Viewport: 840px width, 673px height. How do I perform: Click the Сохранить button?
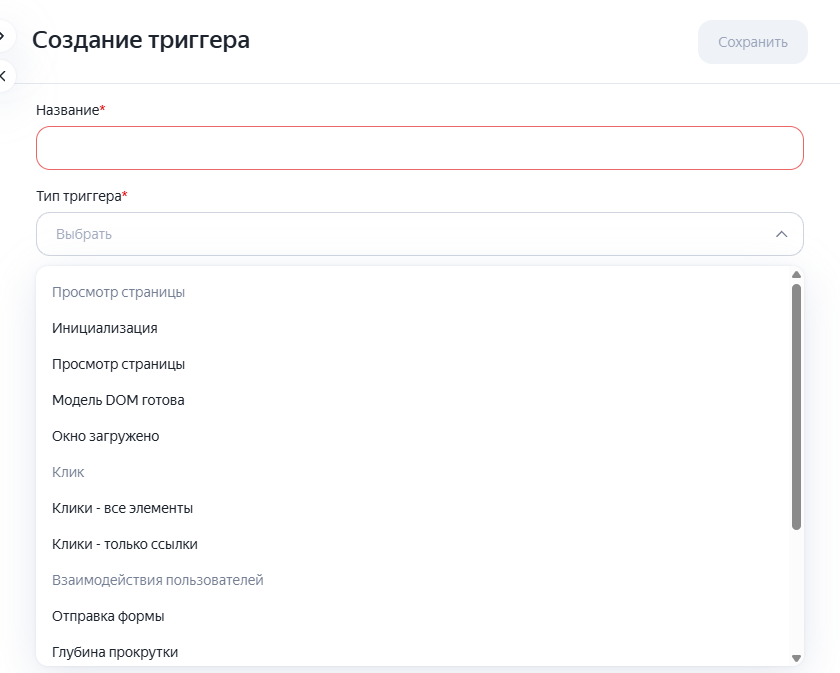pyautogui.click(x=752, y=42)
